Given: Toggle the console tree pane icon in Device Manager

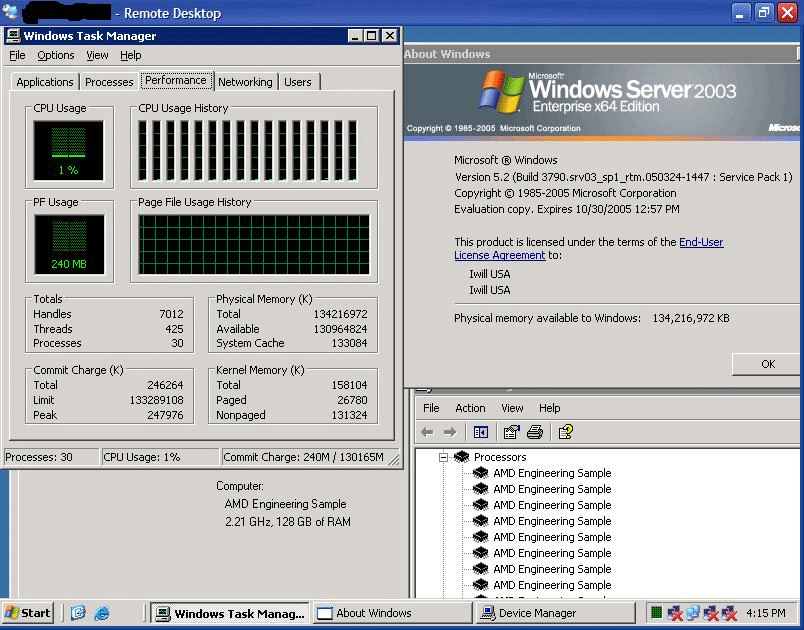Looking at the screenshot, I should [x=481, y=433].
